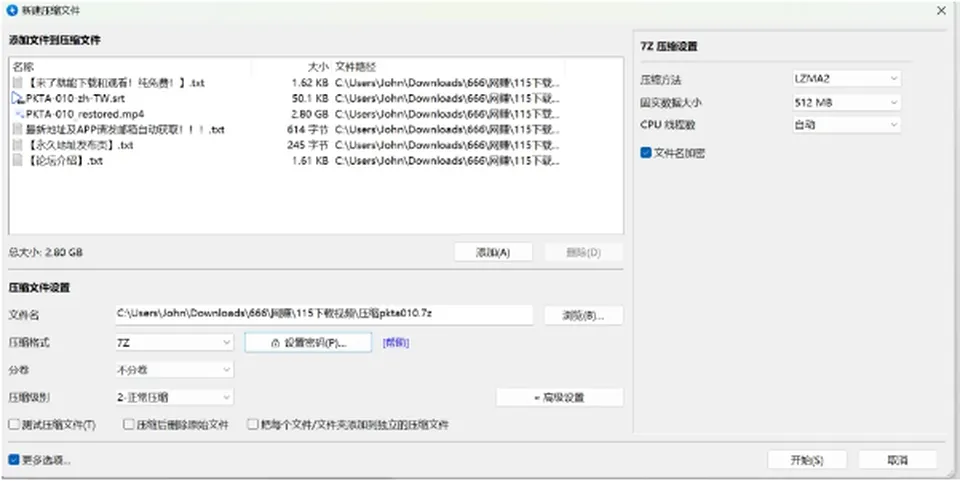
Task: Click the 2.80 GB size cell in file list
Action: click(309, 114)
